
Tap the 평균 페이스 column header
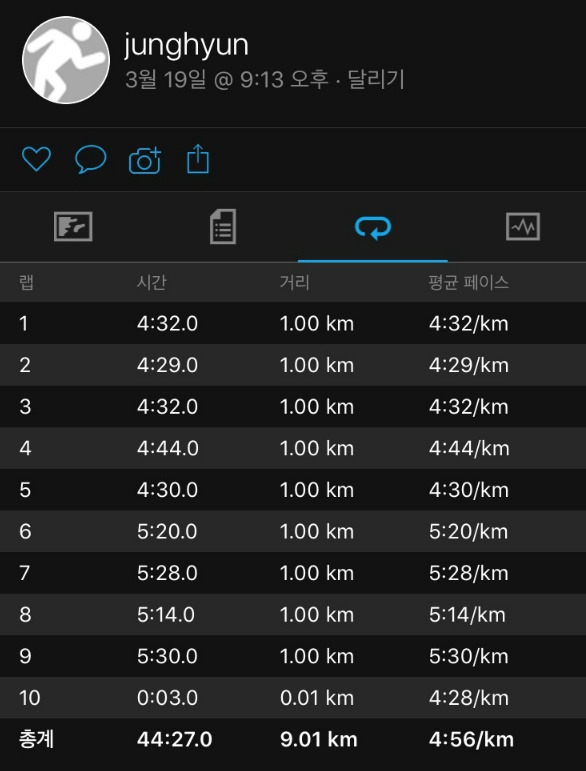click(469, 283)
